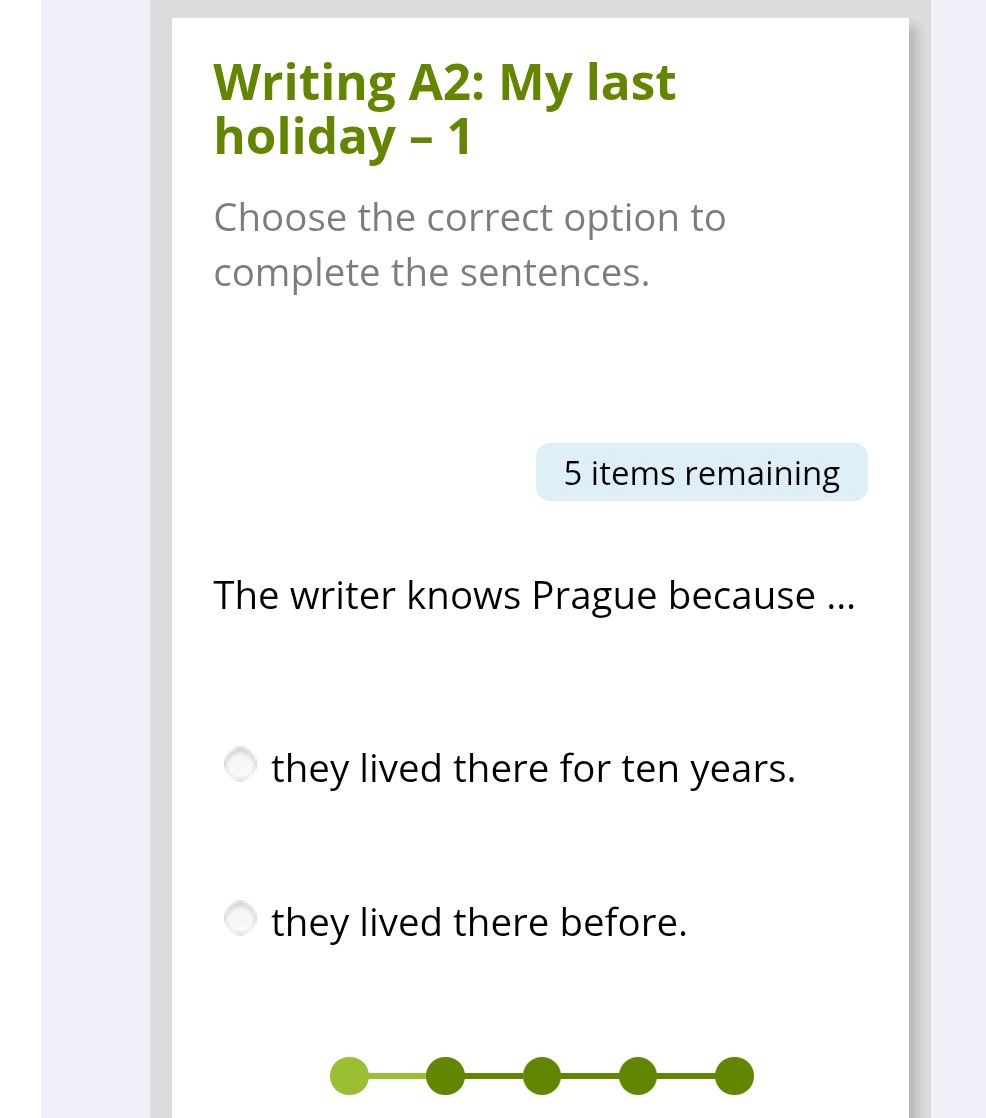986x1118 pixels.
Task: Click the empty radio circle beside the first option
Action: pos(240,764)
